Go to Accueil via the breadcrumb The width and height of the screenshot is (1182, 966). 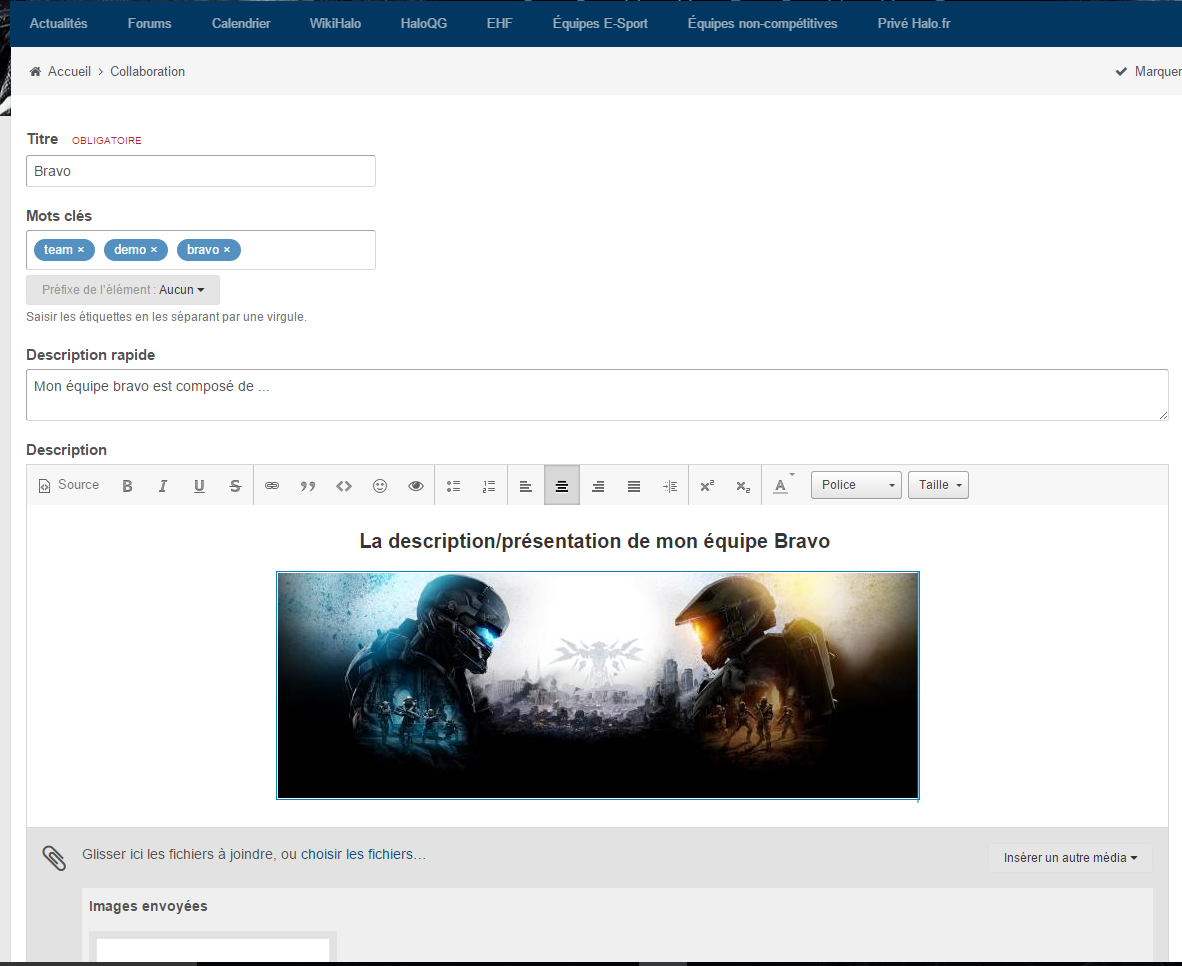(x=69, y=71)
